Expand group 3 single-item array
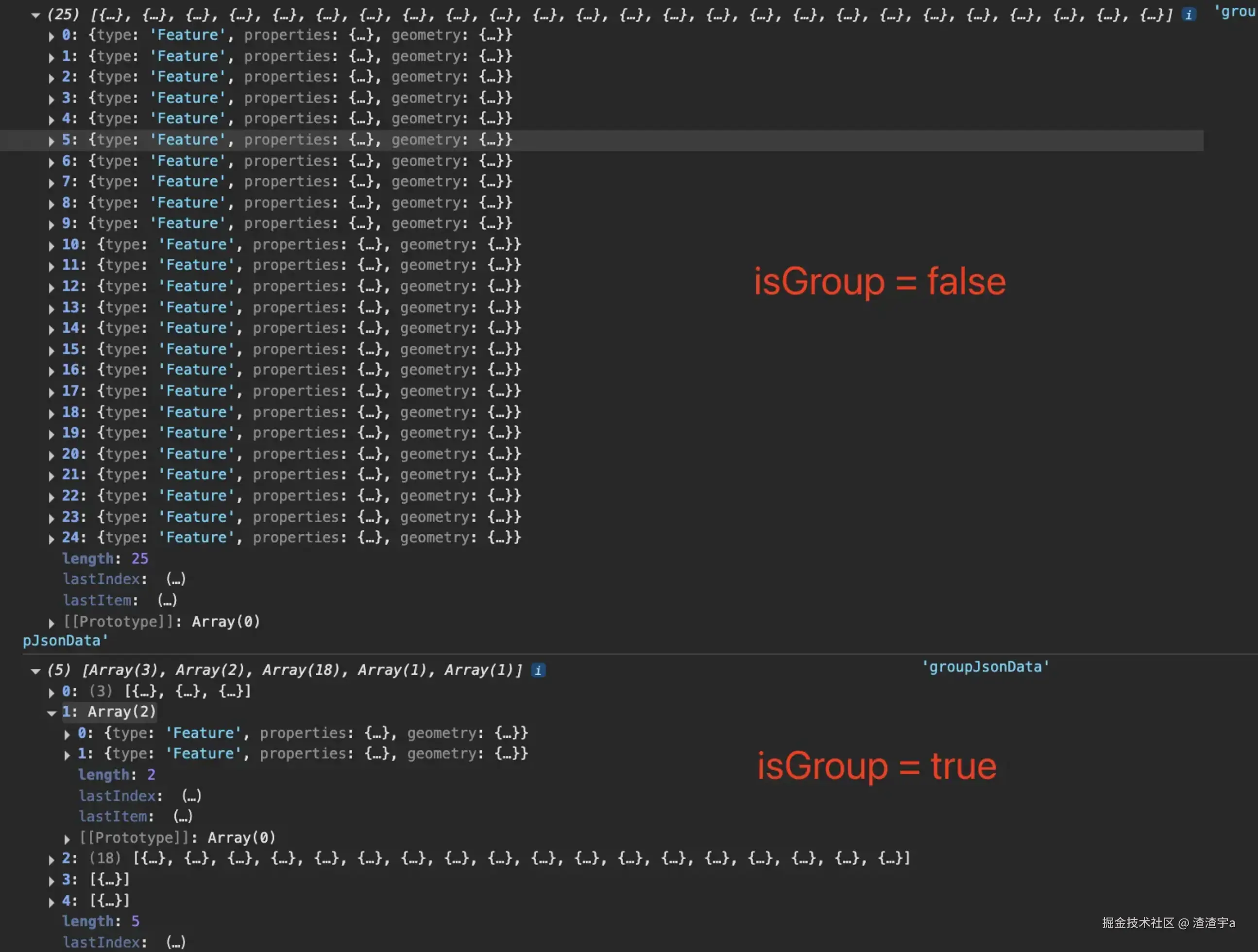This screenshot has height=952, width=1258. pos(52,881)
